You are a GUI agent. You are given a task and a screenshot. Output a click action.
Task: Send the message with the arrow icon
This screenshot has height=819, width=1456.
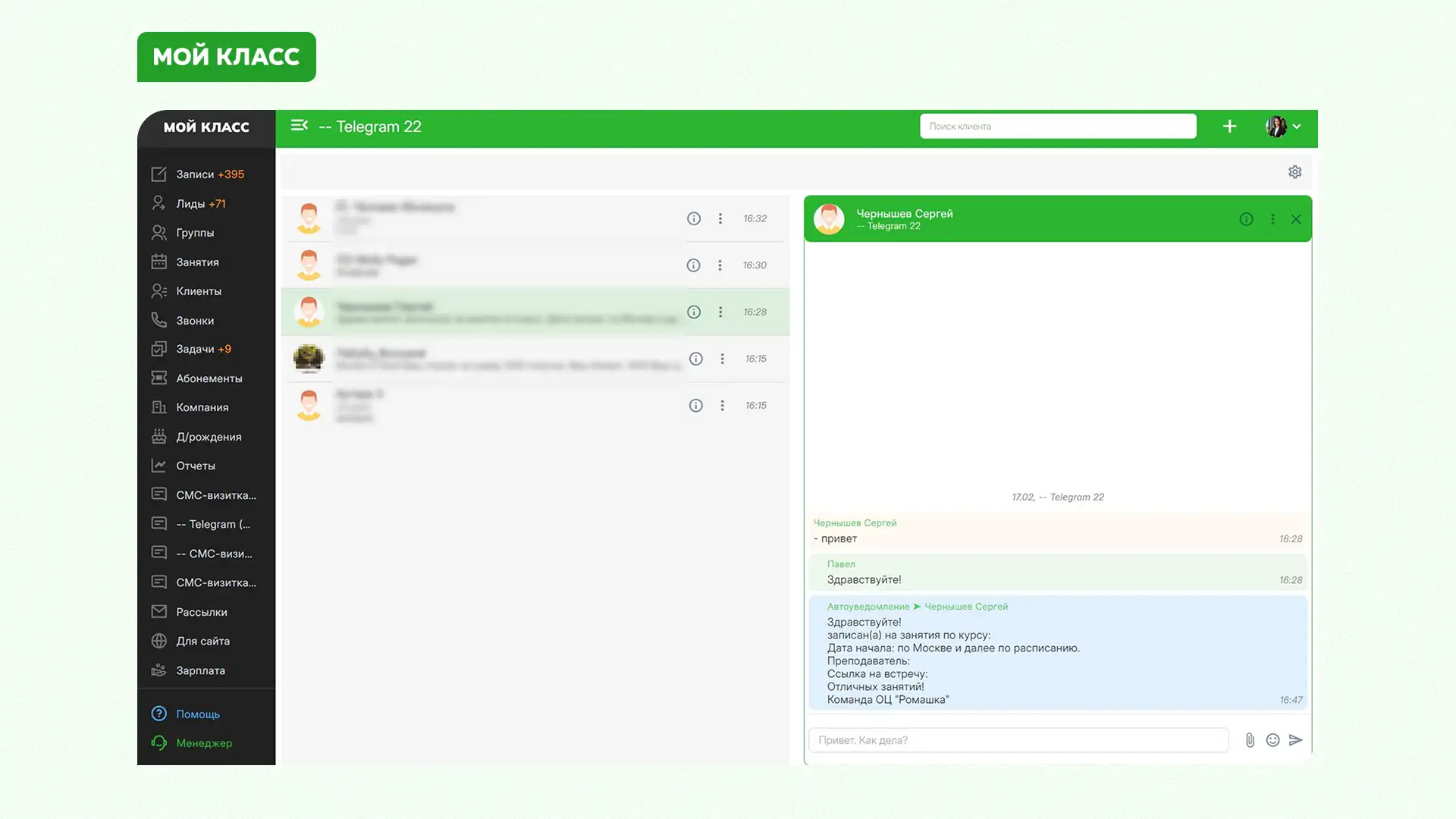[x=1296, y=739]
